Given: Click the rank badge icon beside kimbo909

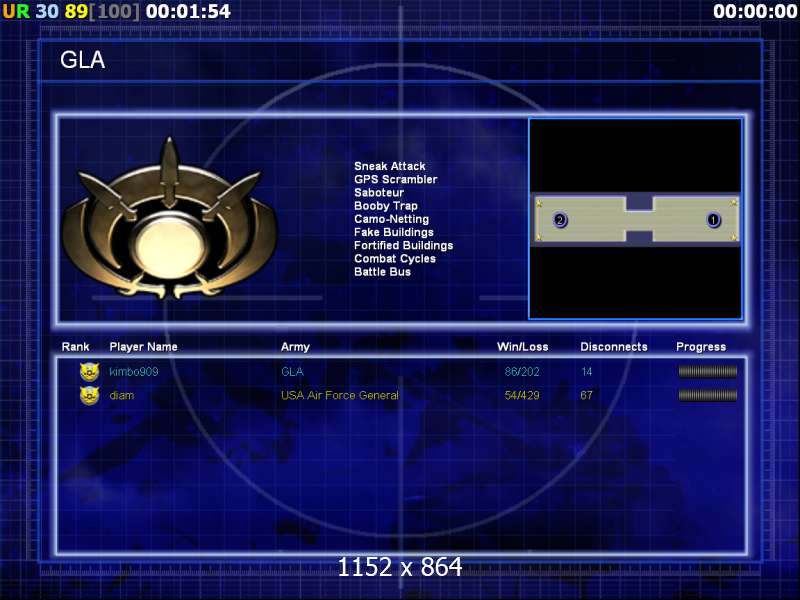Looking at the screenshot, I should click(x=89, y=371).
